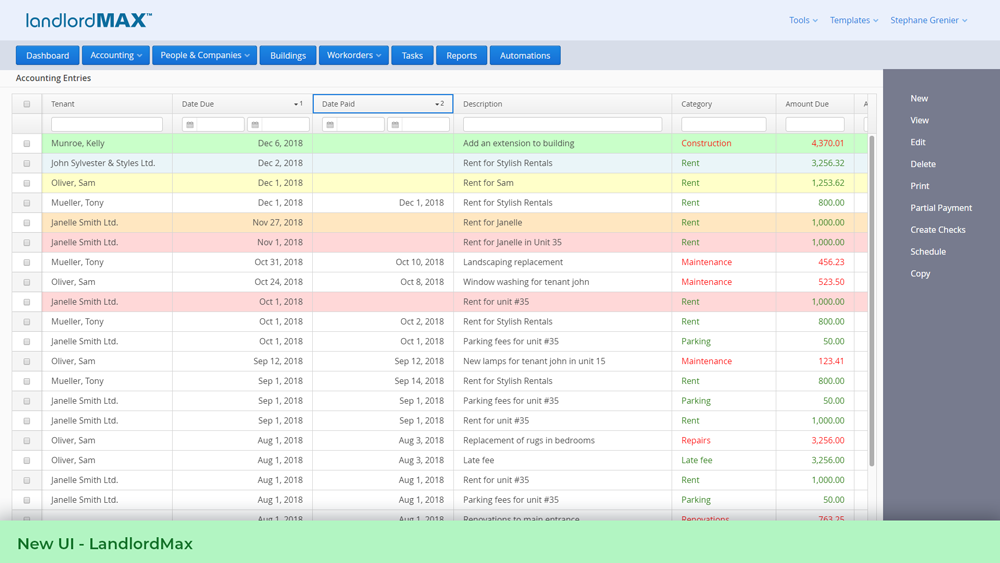Focus the Tenant filter field
This screenshot has width=1000, height=563.
(107, 124)
